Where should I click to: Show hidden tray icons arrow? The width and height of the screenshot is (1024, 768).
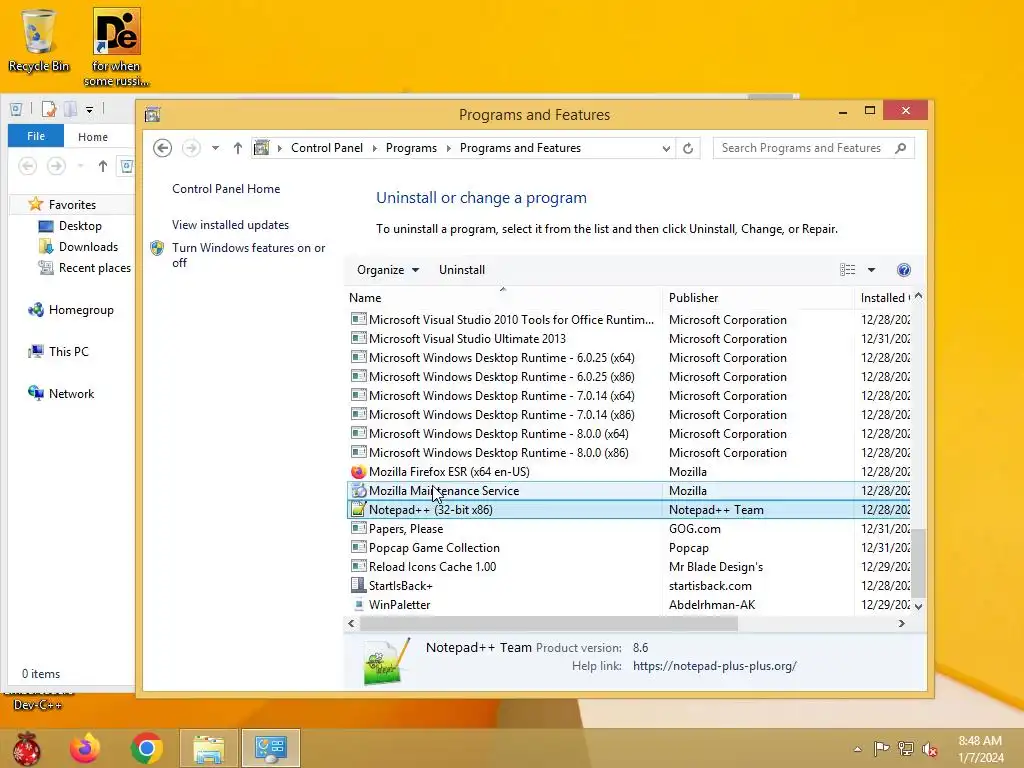[857, 749]
